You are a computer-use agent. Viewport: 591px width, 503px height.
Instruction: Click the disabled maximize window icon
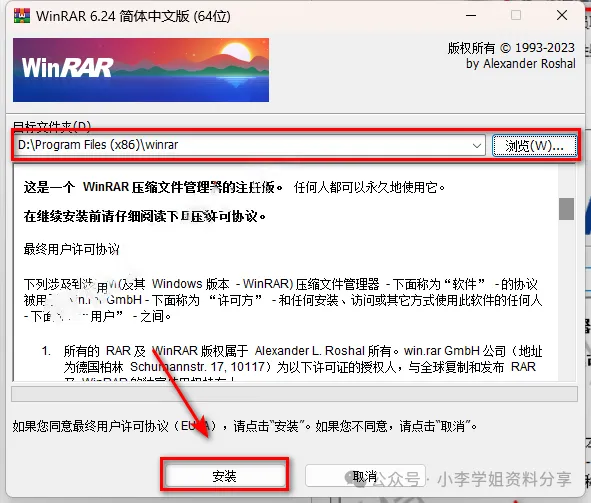516,15
